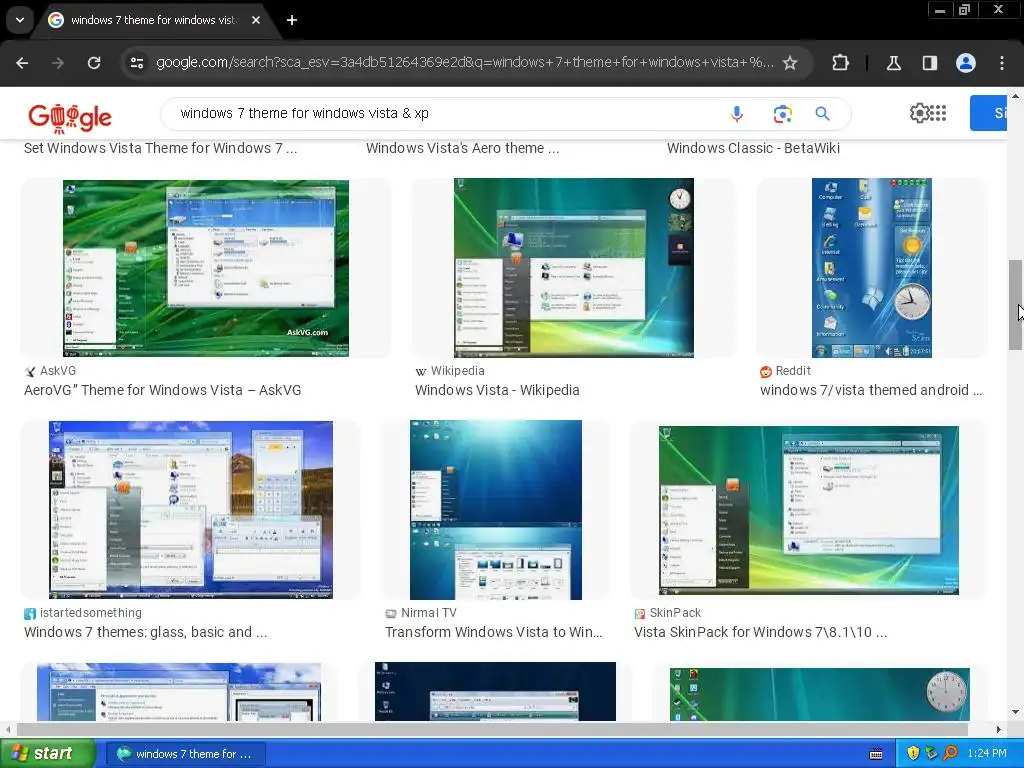
Task: Reload the current page
Action: 94,63
